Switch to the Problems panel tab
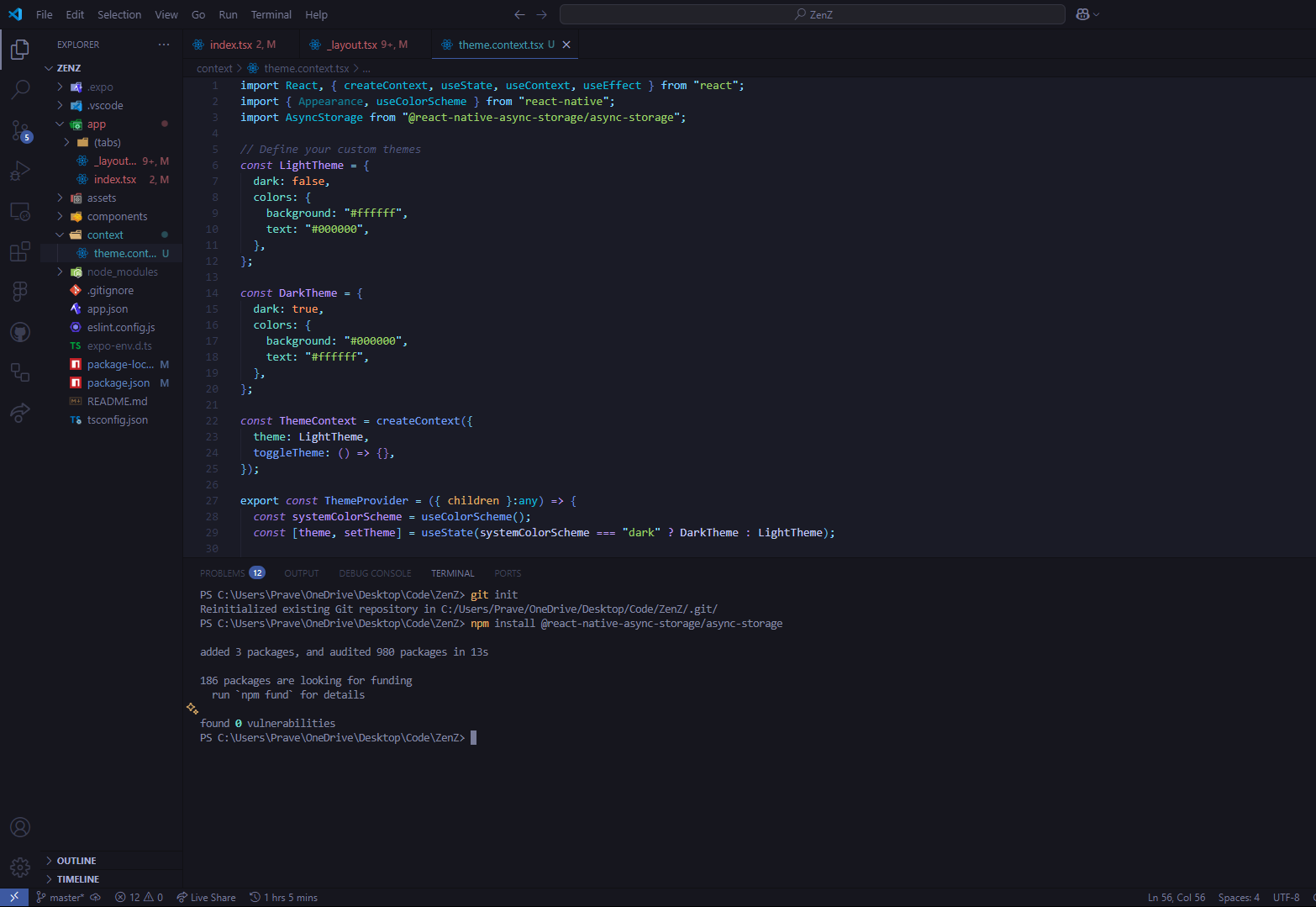The width and height of the screenshot is (1316, 907). [x=232, y=573]
